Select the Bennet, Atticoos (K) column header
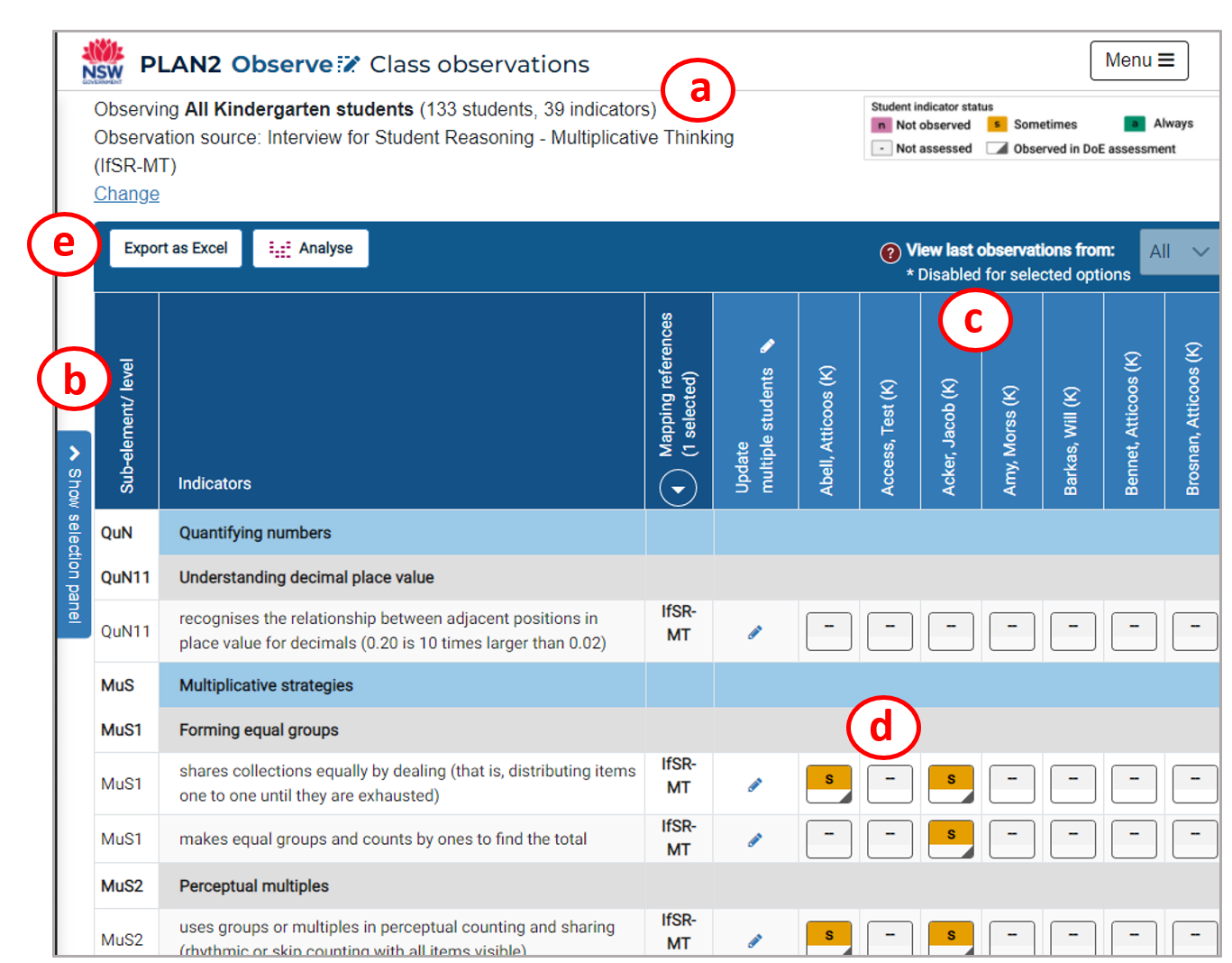The width and height of the screenshot is (1232, 963). pyautogui.click(x=1134, y=401)
